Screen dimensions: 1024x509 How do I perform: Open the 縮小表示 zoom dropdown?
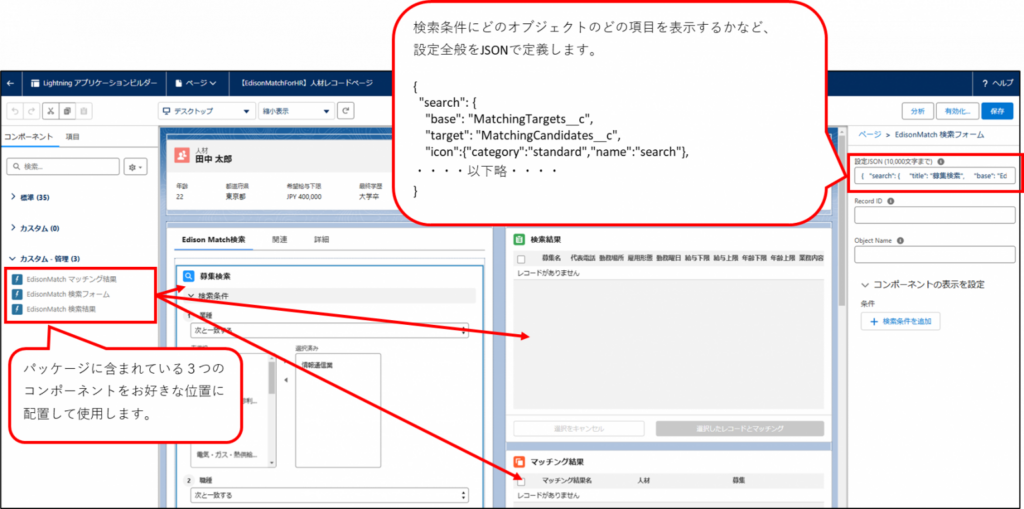295,111
